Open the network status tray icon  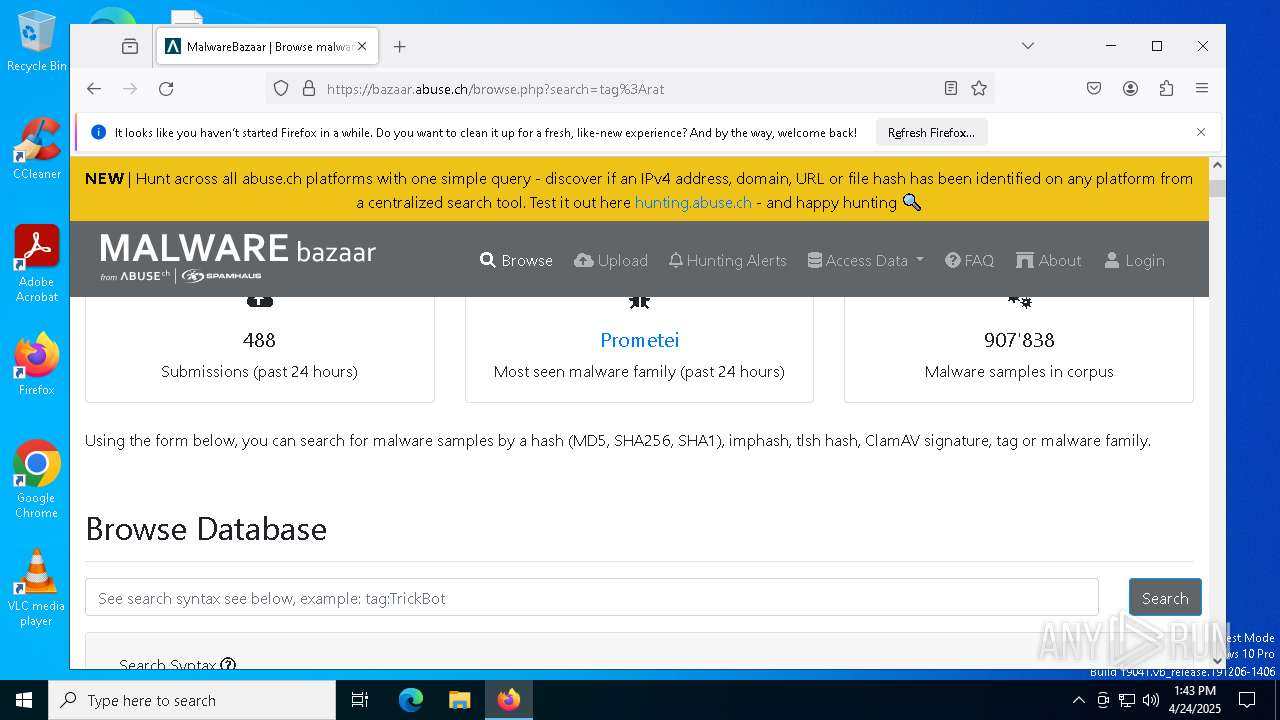(1127, 700)
